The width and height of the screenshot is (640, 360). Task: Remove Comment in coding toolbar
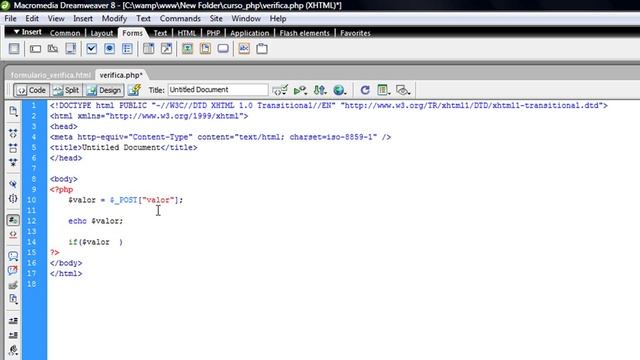[13, 270]
